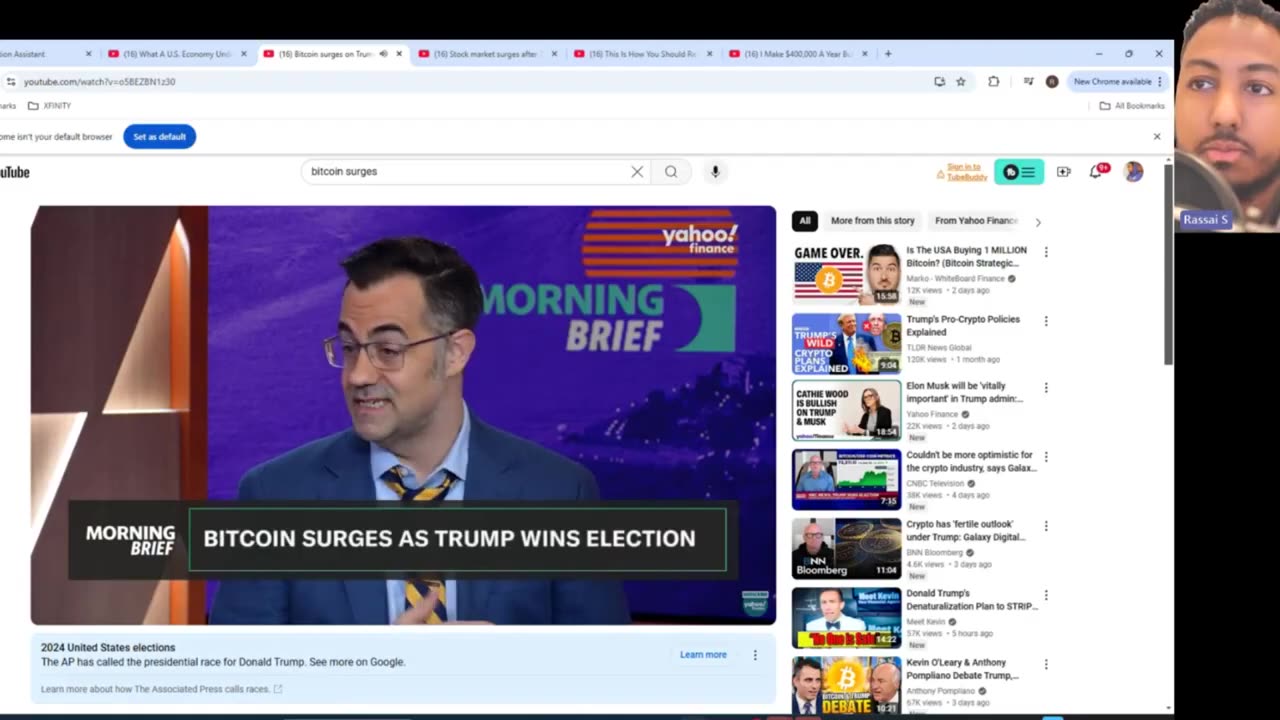Open options for Crypto has 'fertile outlook' video
Screen dimensions: 1280x720
tap(1046, 526)
